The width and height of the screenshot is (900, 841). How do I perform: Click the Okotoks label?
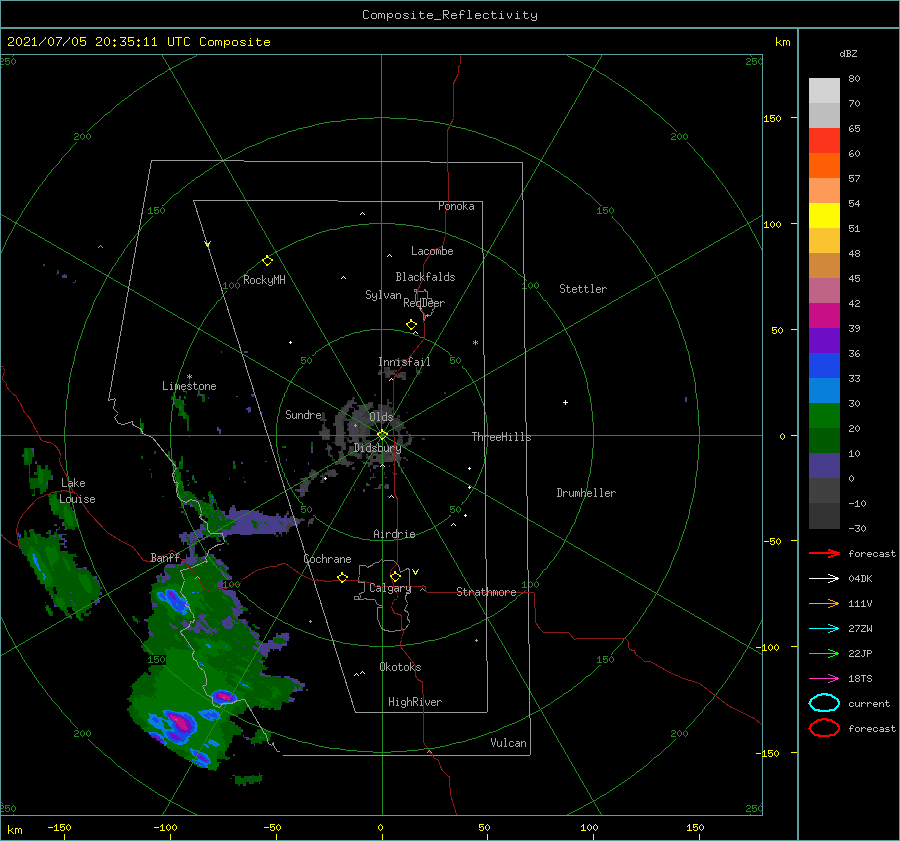point(400,667)
